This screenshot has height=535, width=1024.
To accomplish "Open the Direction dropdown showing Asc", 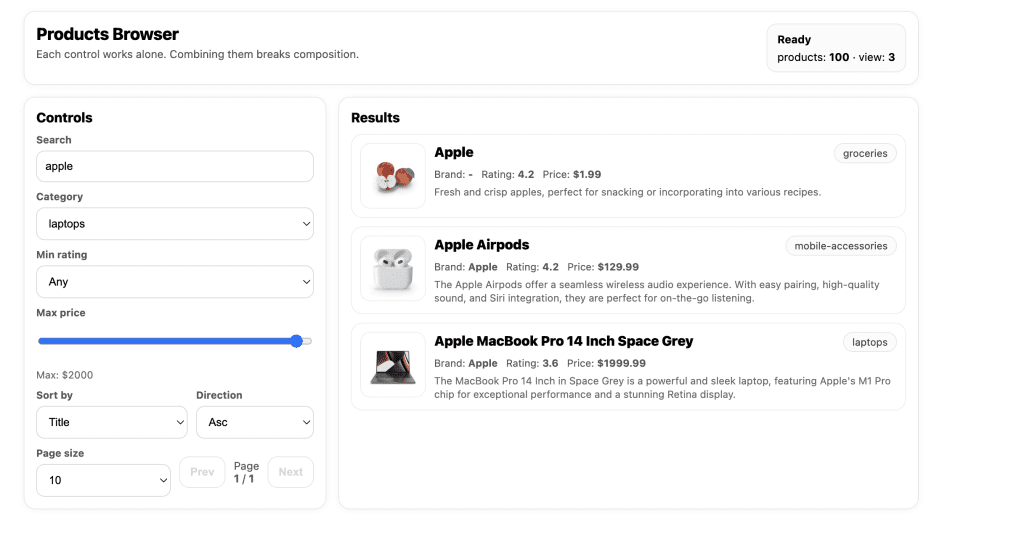I will click(255, 422).
